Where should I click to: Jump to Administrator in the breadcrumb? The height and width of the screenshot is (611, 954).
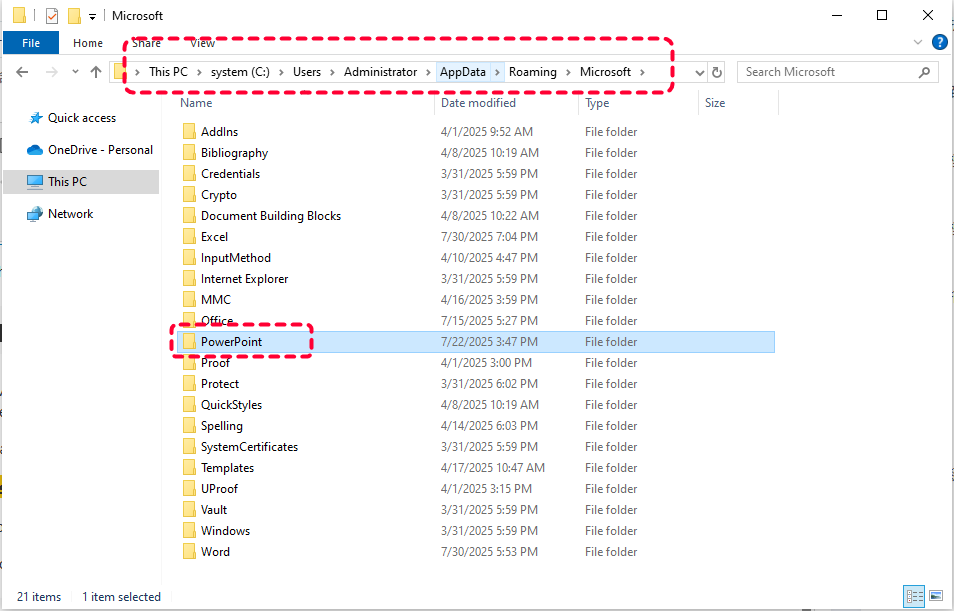pyautogui.click(x=380, y=72)
